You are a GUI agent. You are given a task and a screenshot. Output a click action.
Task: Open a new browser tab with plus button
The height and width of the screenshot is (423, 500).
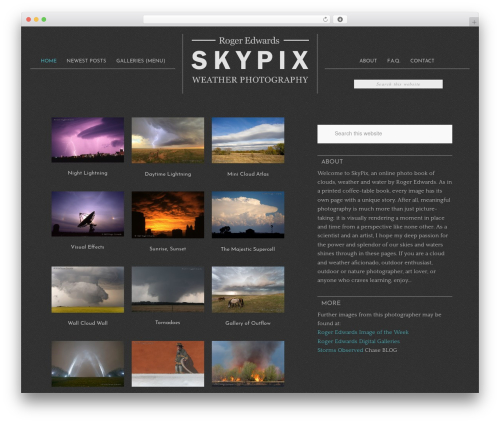(x=474, y=22)
